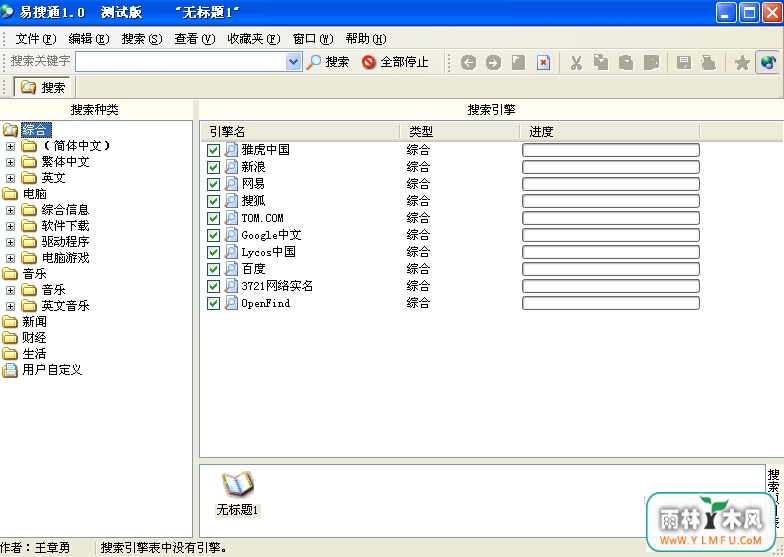This screenshot has height=557, width=784.
Task: Click the magnifier 搜索 button
Action: tap(328, 62)
